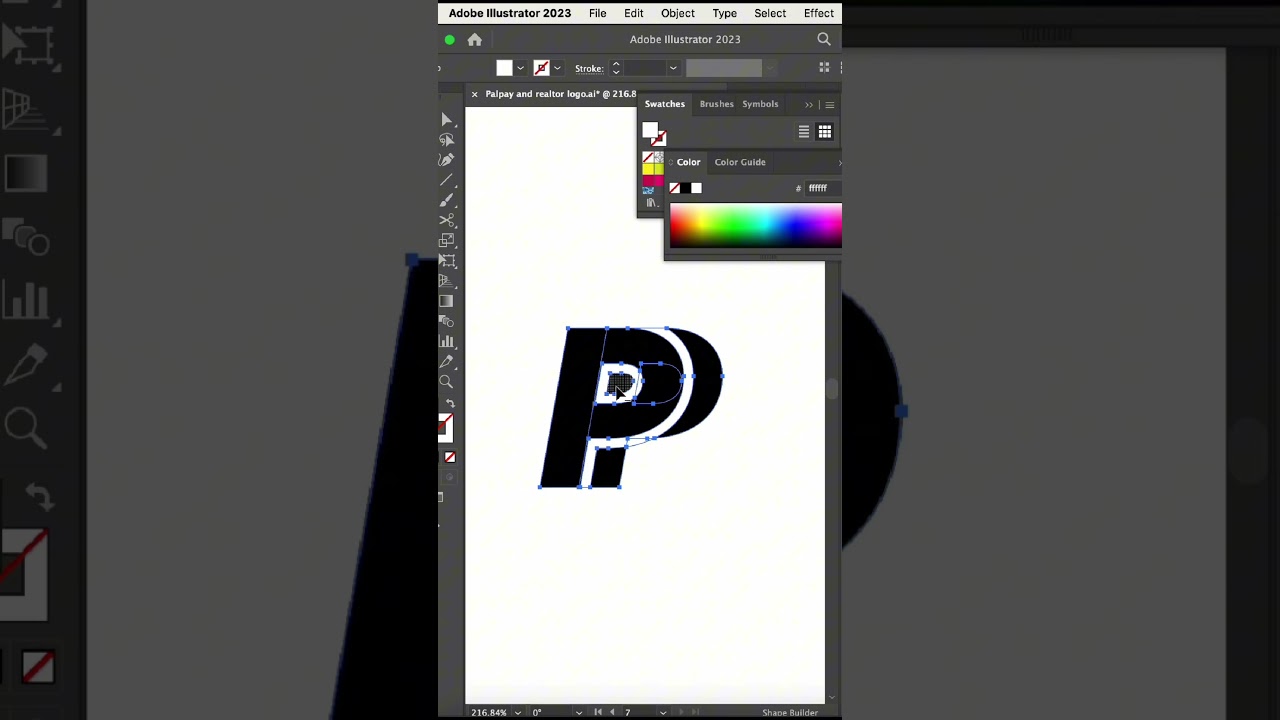This screenshot has height=720, width=1280.
Task: Click the toolbar fill and stroke box
Action: [445, 428]
